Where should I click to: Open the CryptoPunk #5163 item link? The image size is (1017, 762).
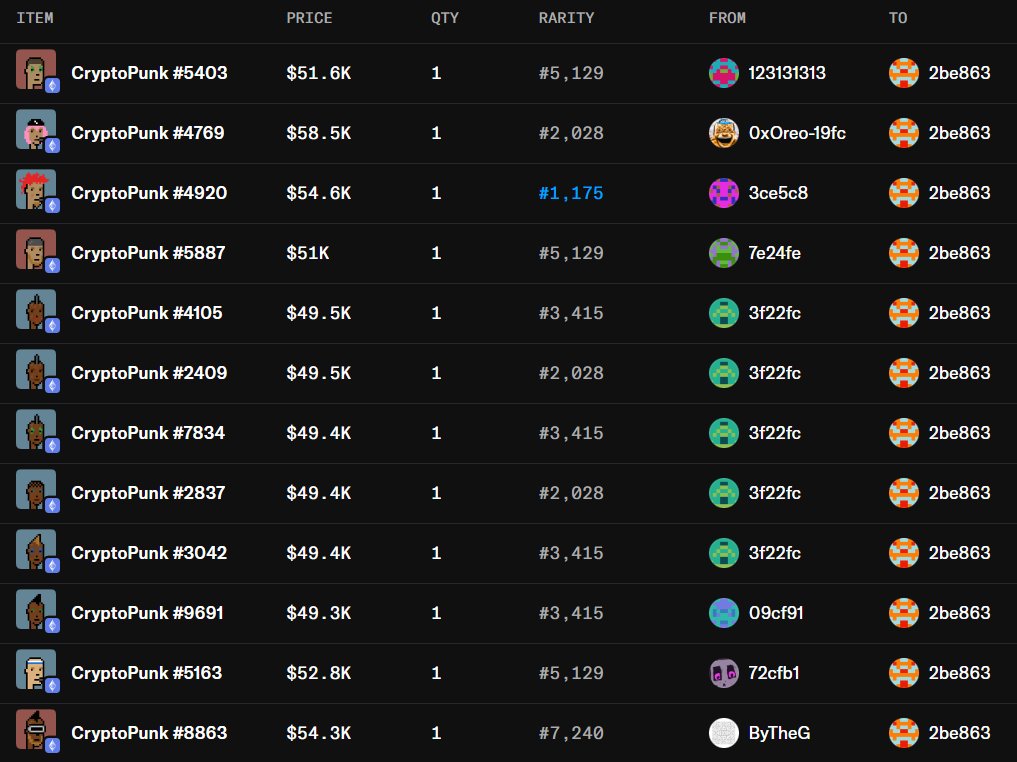pos(147,673)
